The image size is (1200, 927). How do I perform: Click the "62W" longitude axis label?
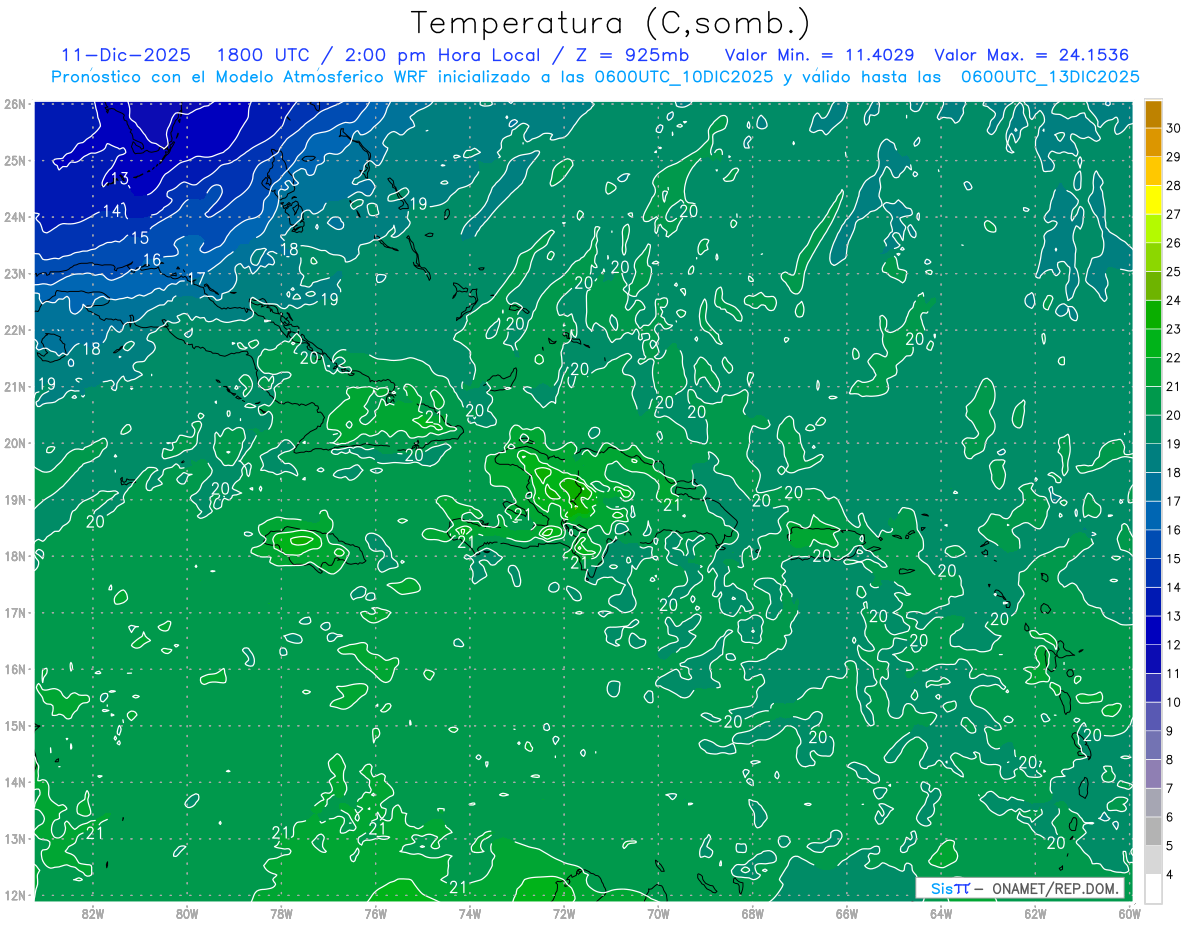(x=1035, y=914)
